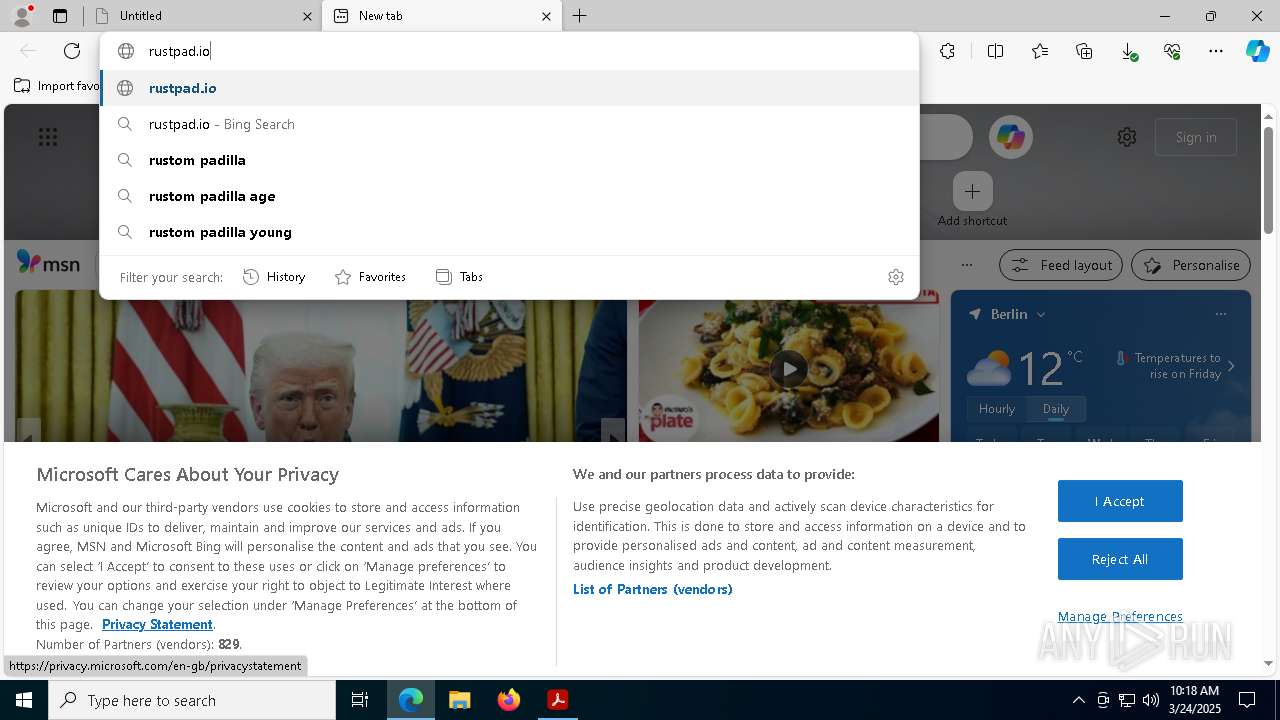Screen dimensions: 1280x720
Task: Filter search by Tabs
Action: click(459, 277)
